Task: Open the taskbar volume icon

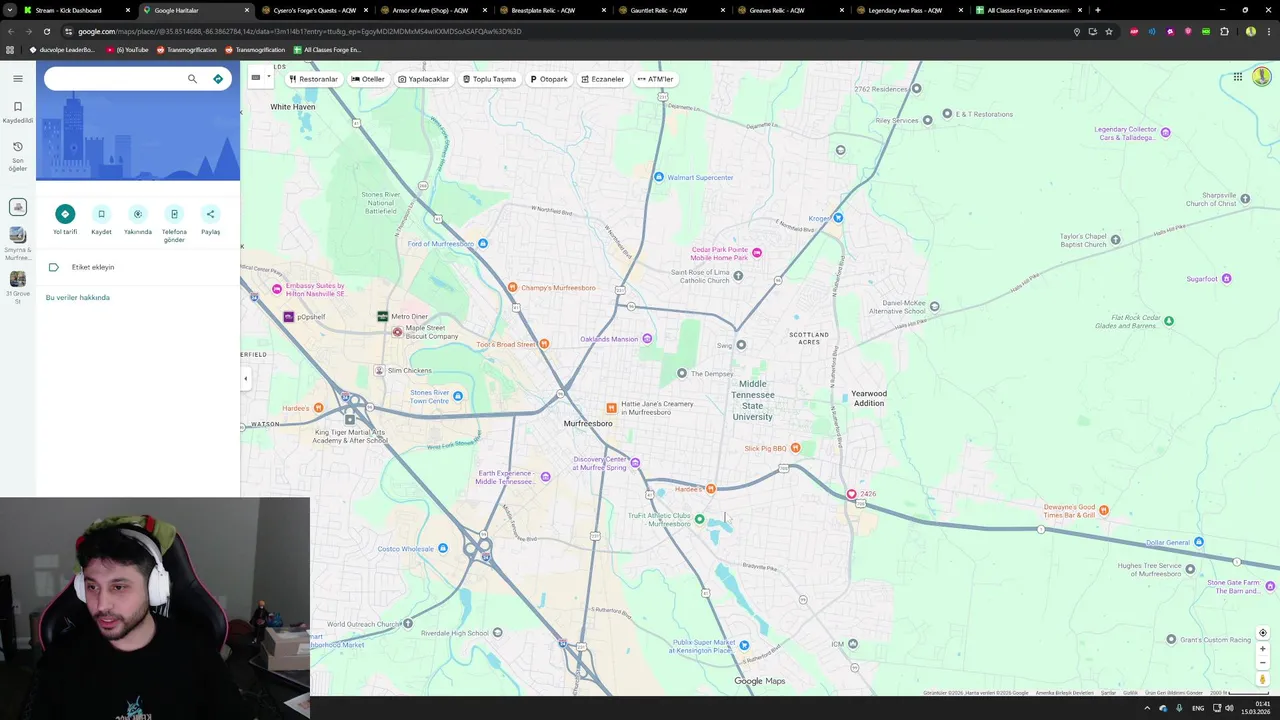Action: [x=1229, y=708]
